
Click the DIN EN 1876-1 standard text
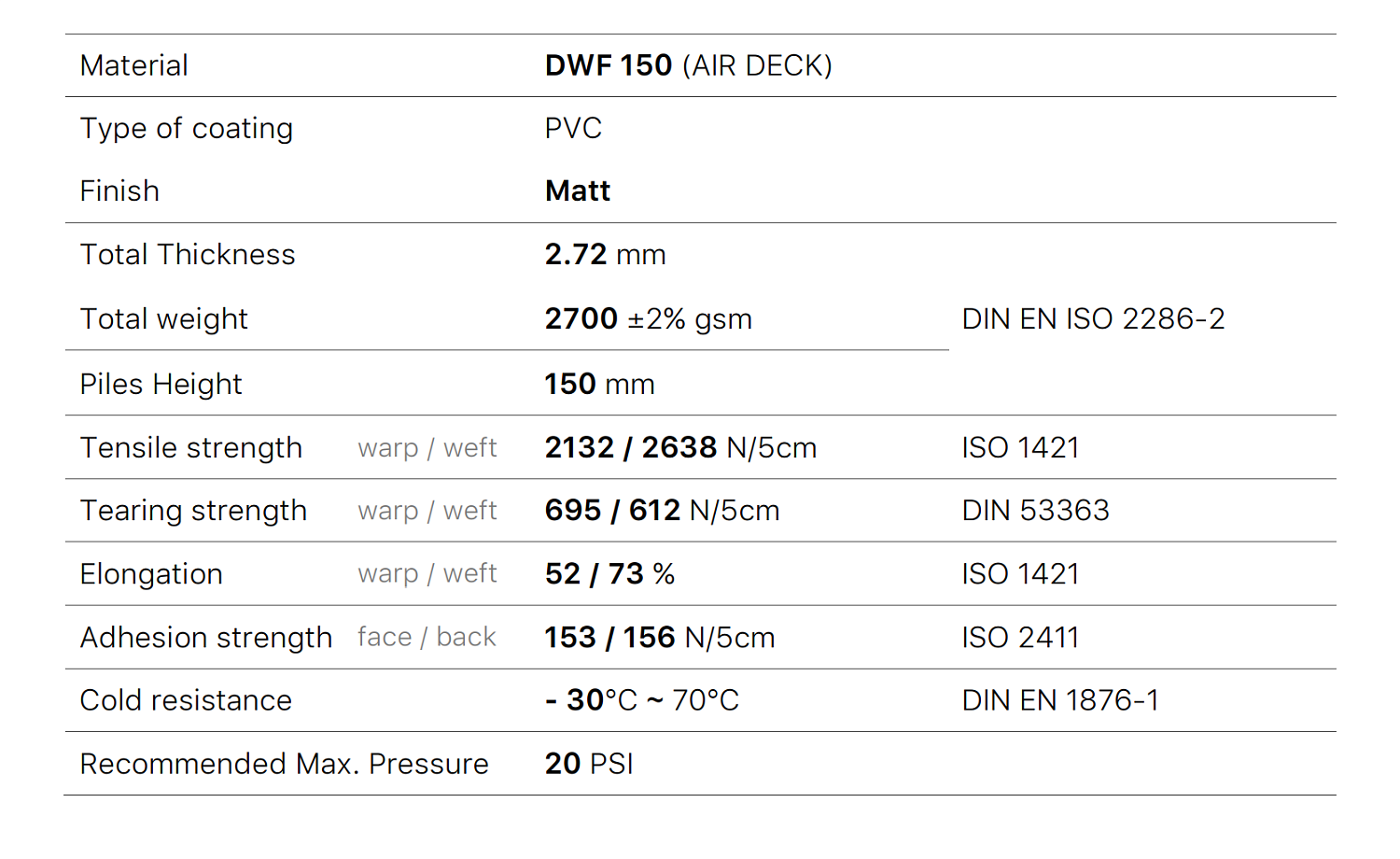pyautogui.click(x=1060, y=700)
